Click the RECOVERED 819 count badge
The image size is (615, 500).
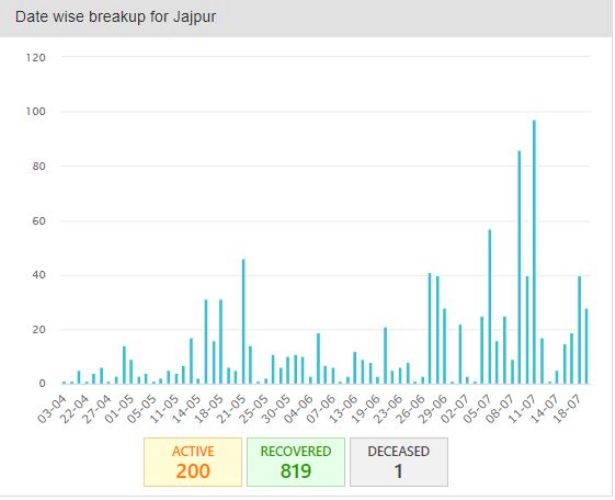pyautogui.click(x=295, y=461)
